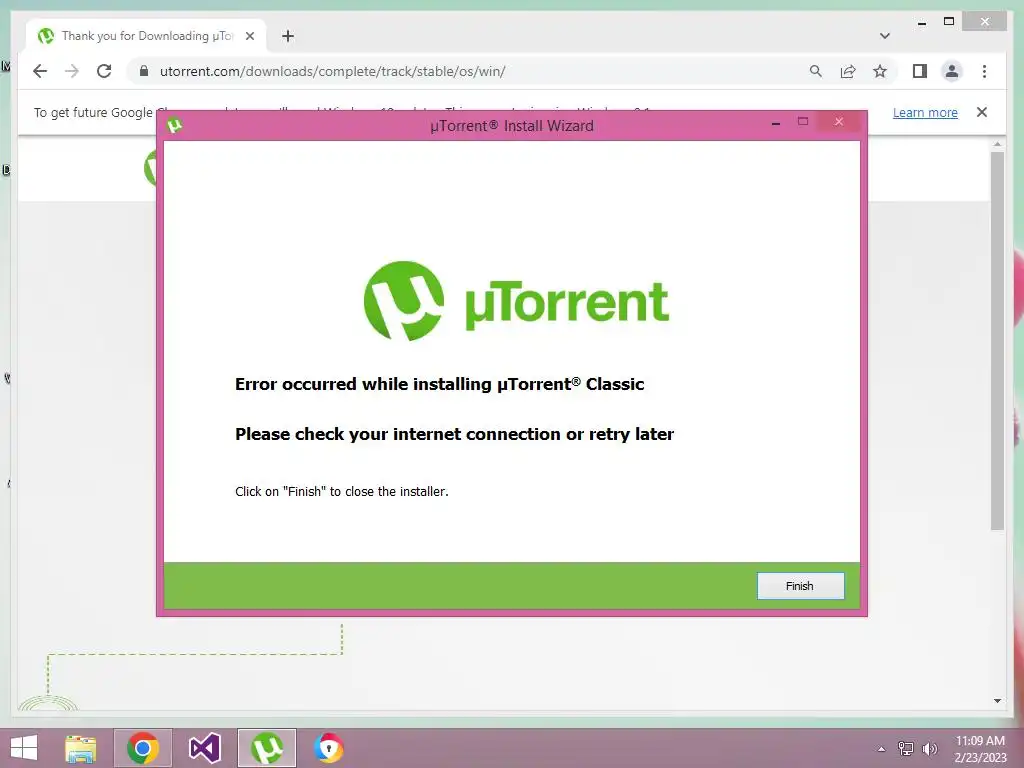Go forward to next page in Chrome

tap(72, 71)
